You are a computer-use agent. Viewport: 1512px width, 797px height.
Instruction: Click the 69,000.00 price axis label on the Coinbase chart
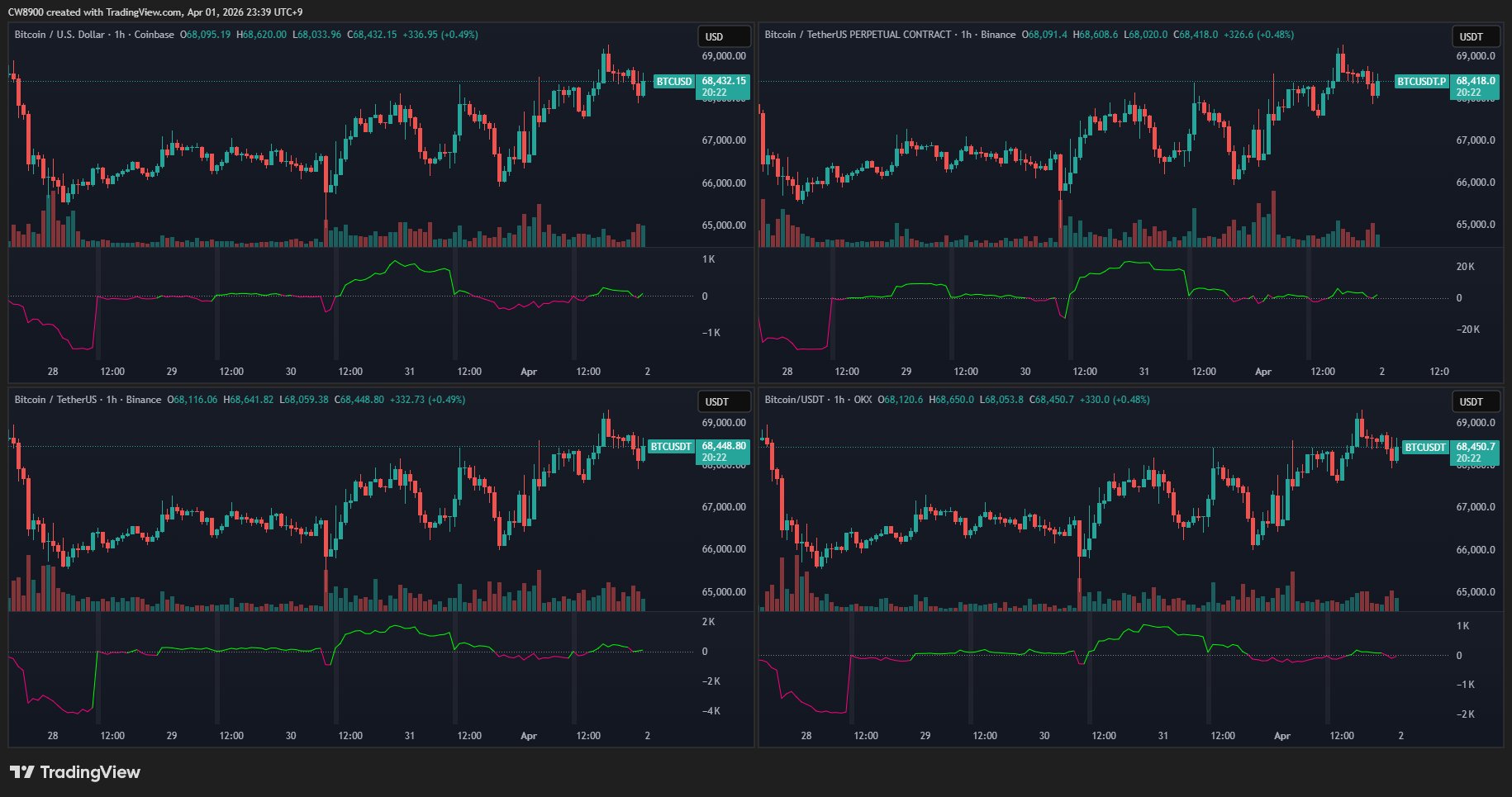[x=724, y=56]
